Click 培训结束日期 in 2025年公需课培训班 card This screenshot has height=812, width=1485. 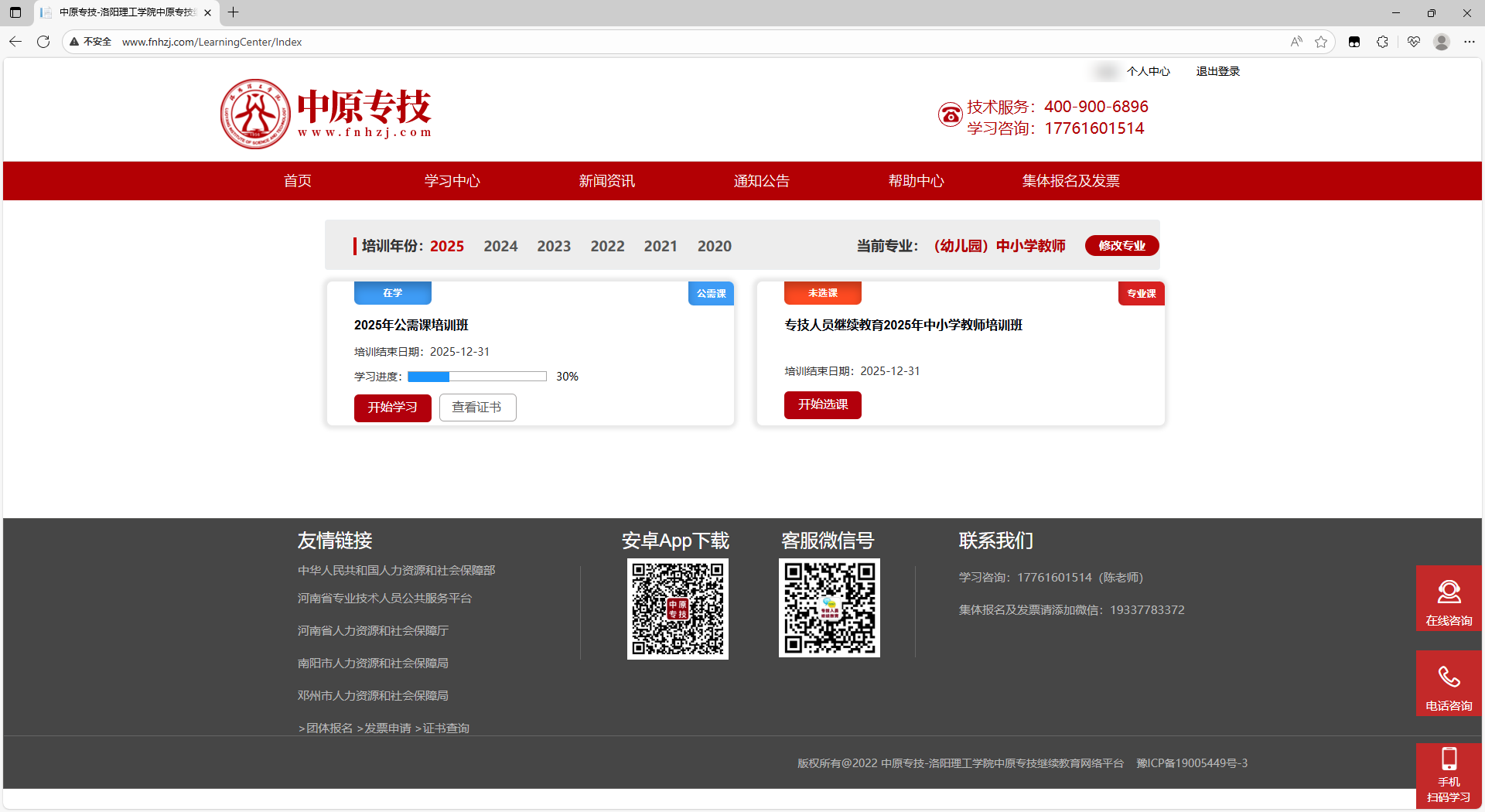pyautogui.click(x=422, y=352)
